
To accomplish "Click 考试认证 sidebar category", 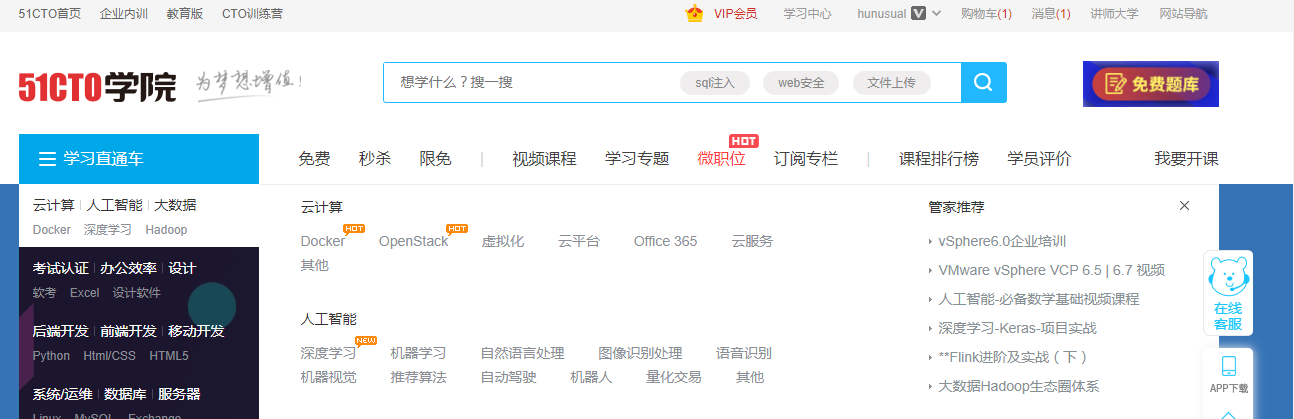I will [60, 268].
